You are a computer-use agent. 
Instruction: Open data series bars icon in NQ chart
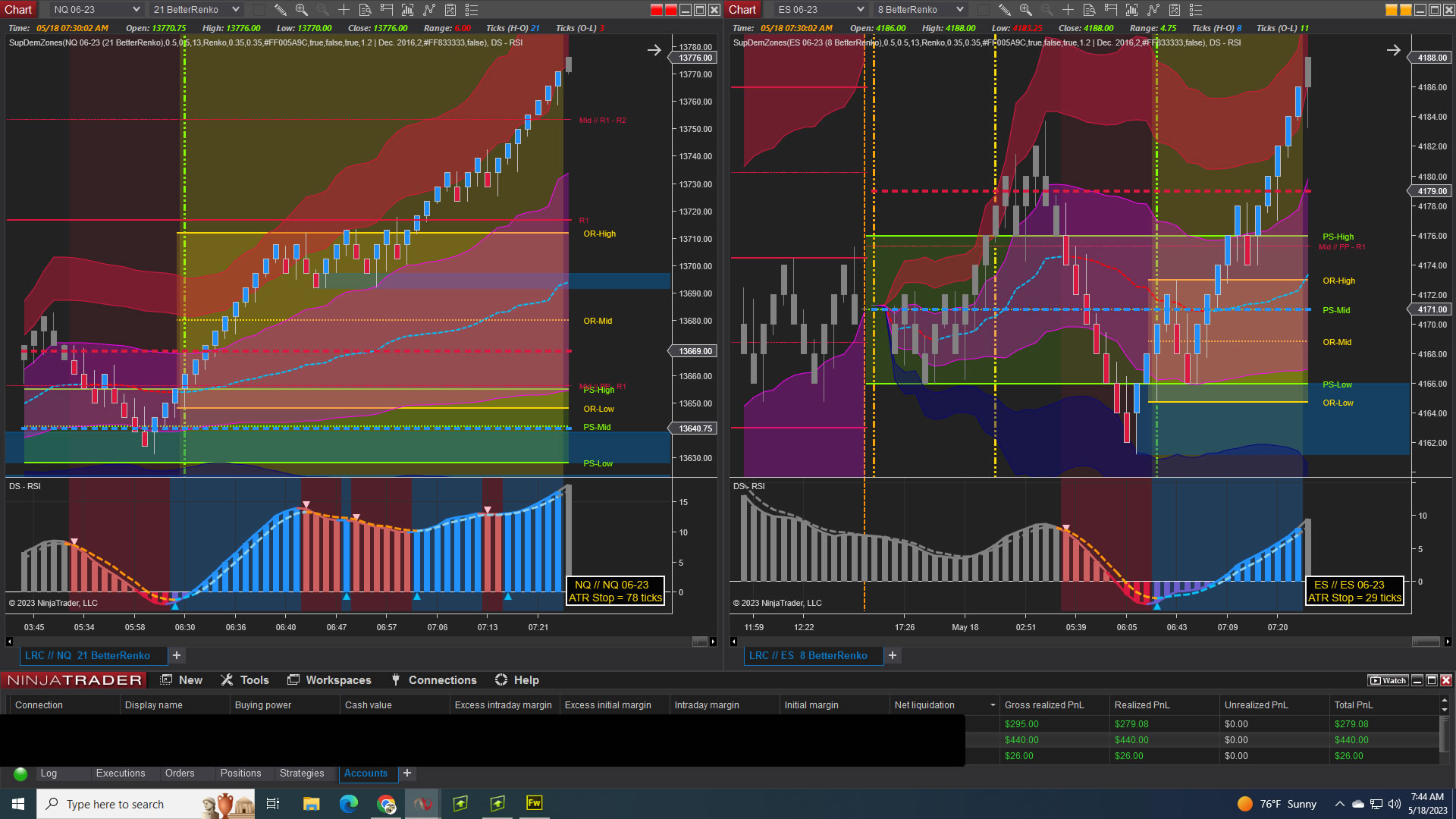pyautogui.click(x=408, y=10)
